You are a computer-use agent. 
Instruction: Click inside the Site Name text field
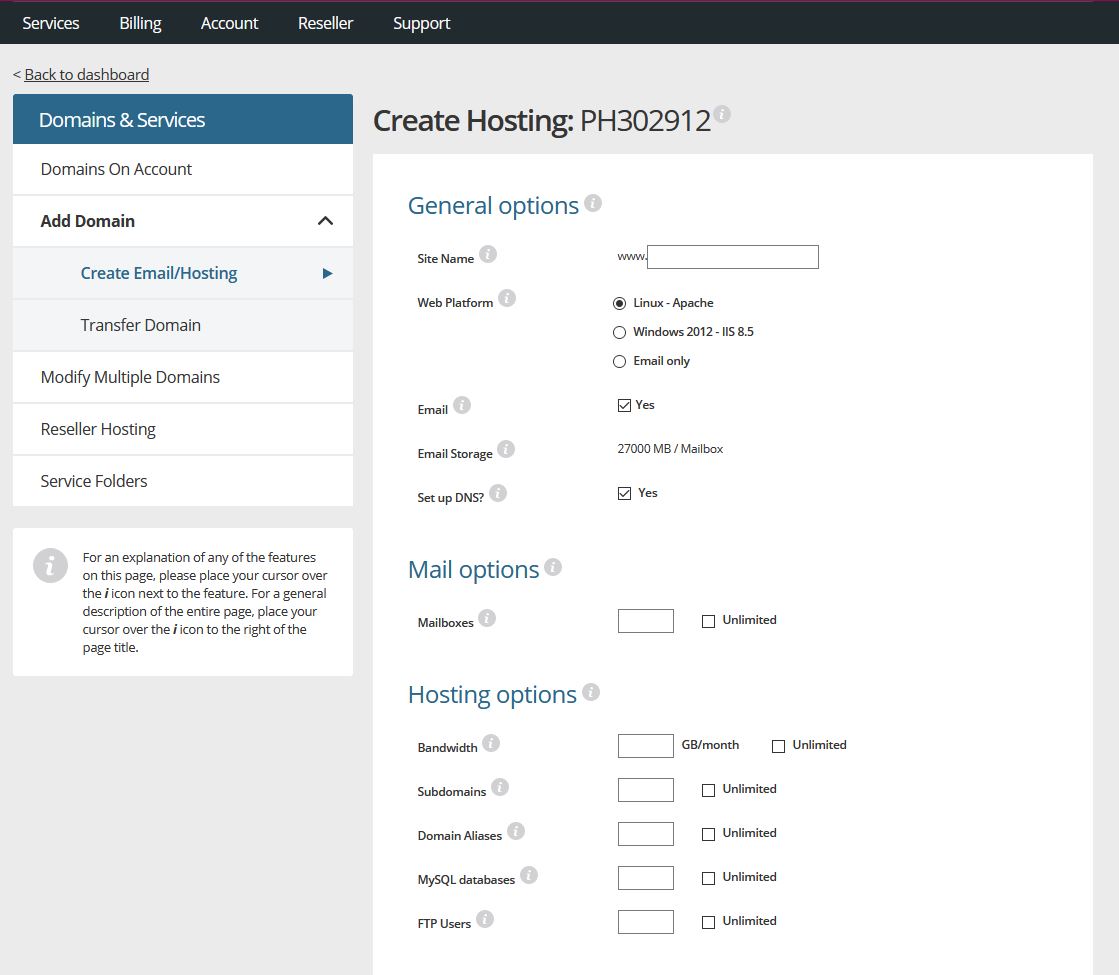click(x=733, y=256)
